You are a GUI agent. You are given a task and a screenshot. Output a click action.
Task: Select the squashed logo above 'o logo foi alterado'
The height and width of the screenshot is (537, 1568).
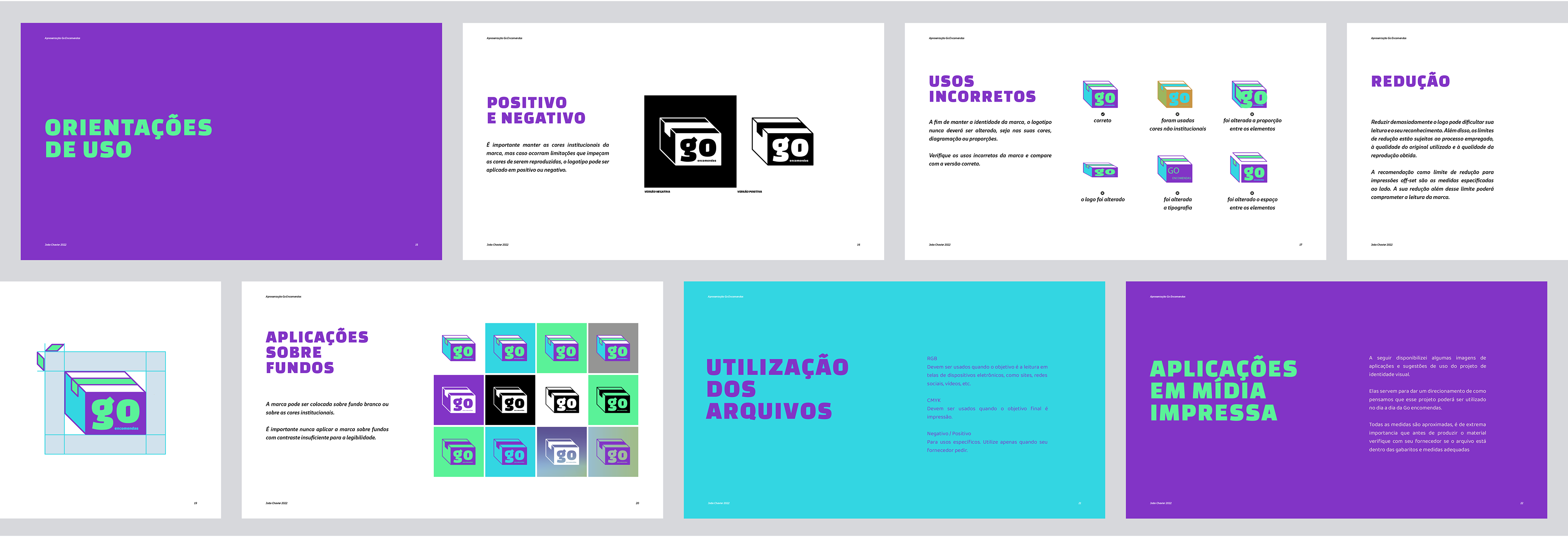1100,170
